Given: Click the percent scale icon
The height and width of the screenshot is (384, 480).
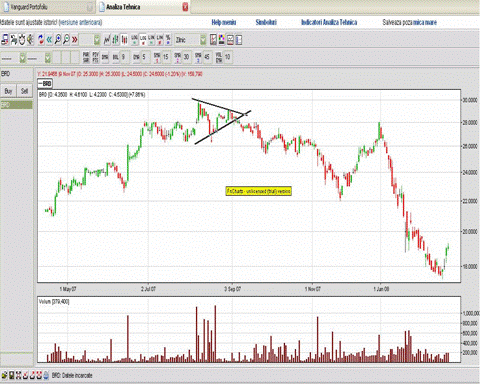Looking at the screenshot, I should click(168, 39).
